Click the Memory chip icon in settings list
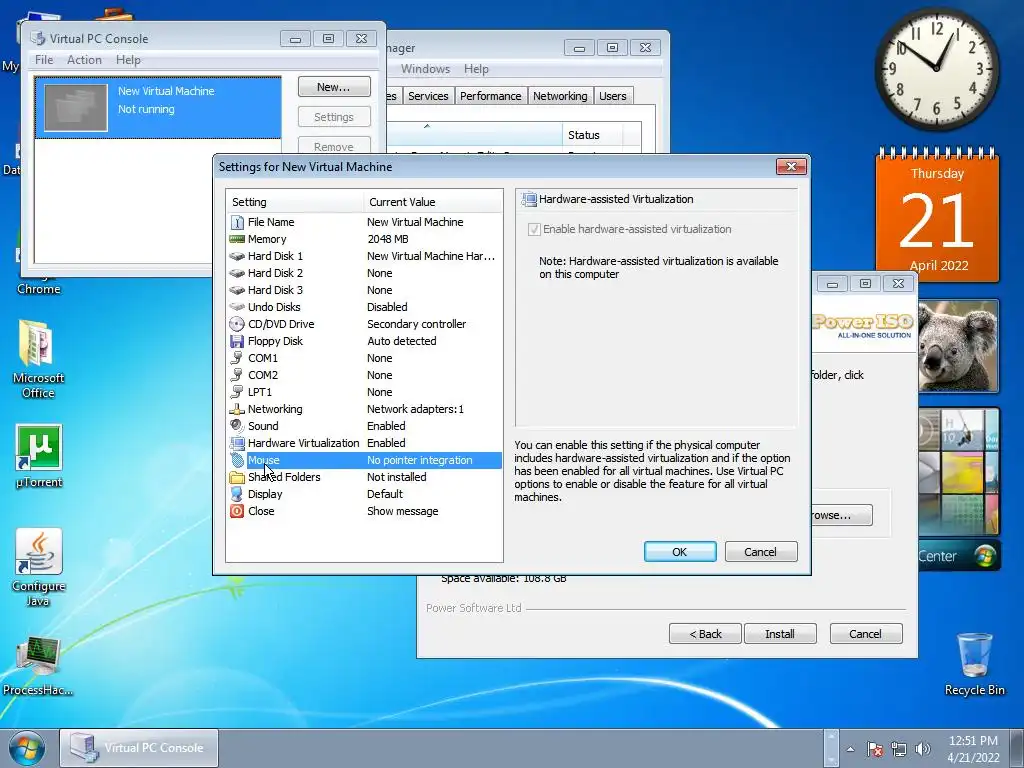 pyautogui.click(x=237, y=239)
